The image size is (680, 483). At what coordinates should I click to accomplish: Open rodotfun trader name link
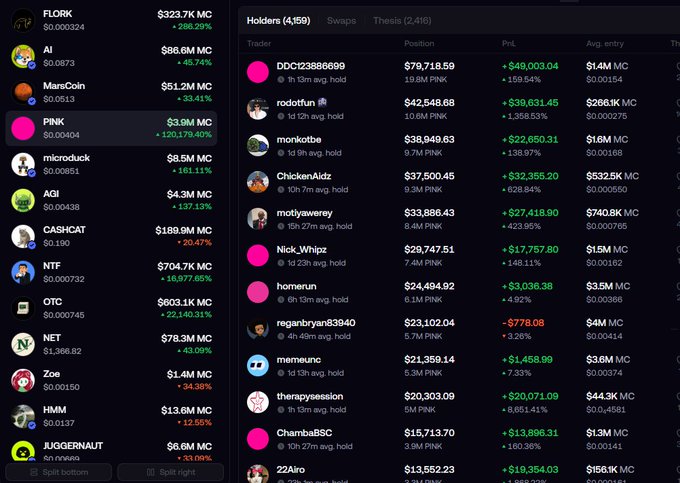(296, 103)
